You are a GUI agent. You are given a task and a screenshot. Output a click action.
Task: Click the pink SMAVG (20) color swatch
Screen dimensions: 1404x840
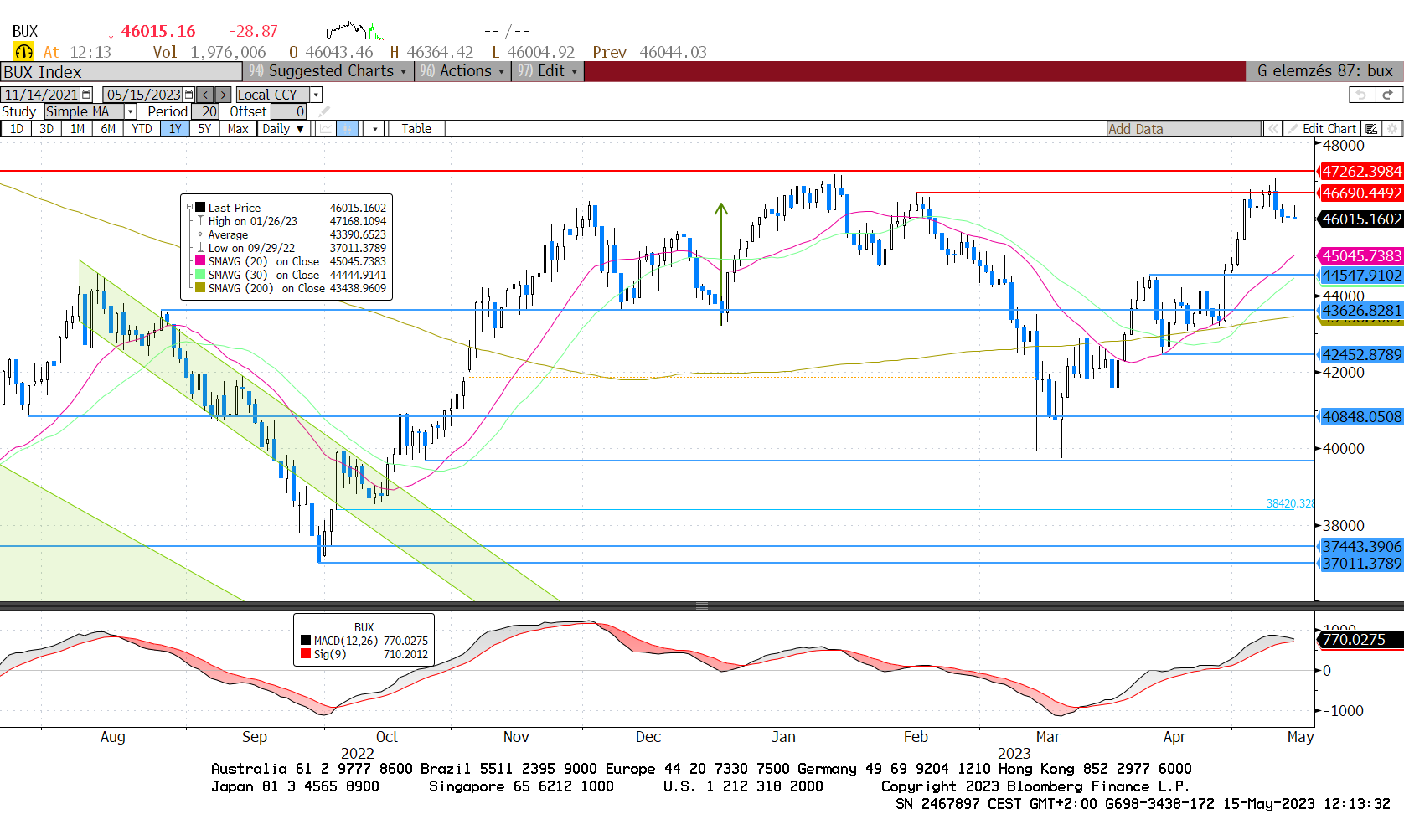[200, 261]
